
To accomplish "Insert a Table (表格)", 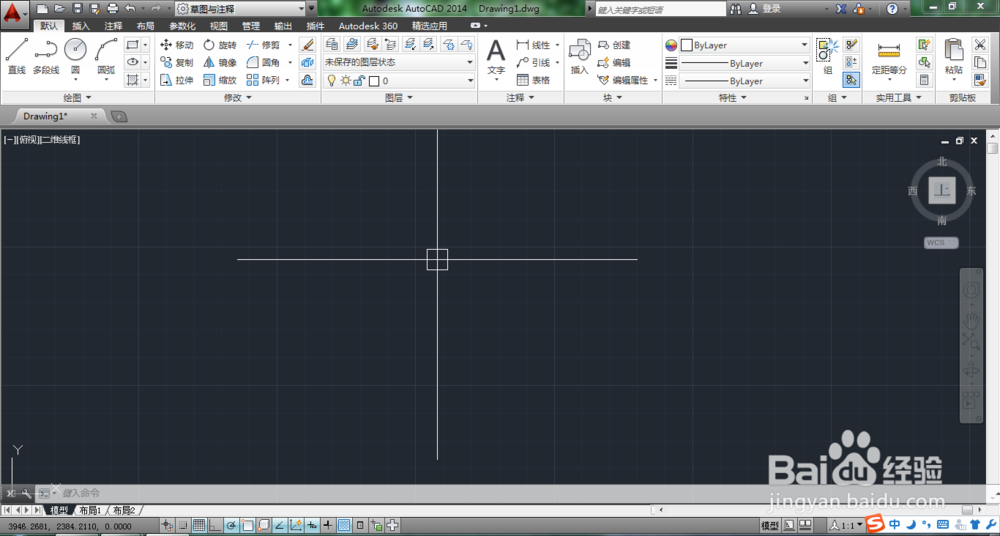I will pyautogui.click(x=533, y=80).
